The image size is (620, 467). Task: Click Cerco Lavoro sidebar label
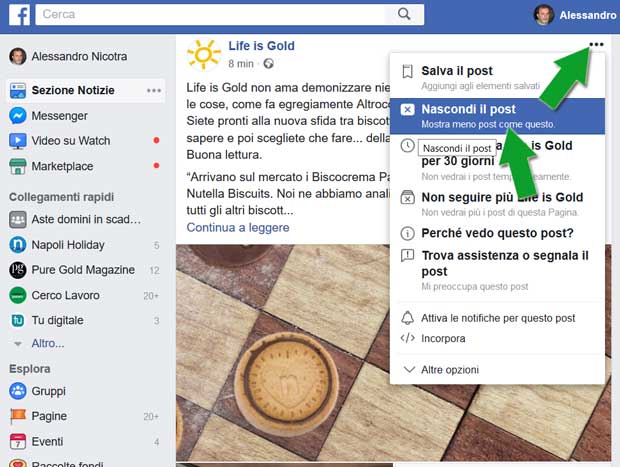(65, 295)
